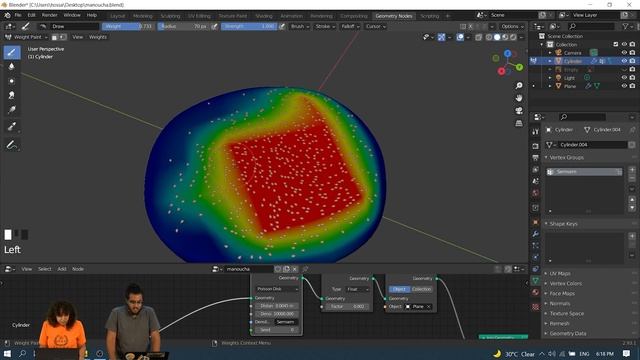Click the Plane object field in node
This screenshot has height=360, width=640.
(418, 307)
